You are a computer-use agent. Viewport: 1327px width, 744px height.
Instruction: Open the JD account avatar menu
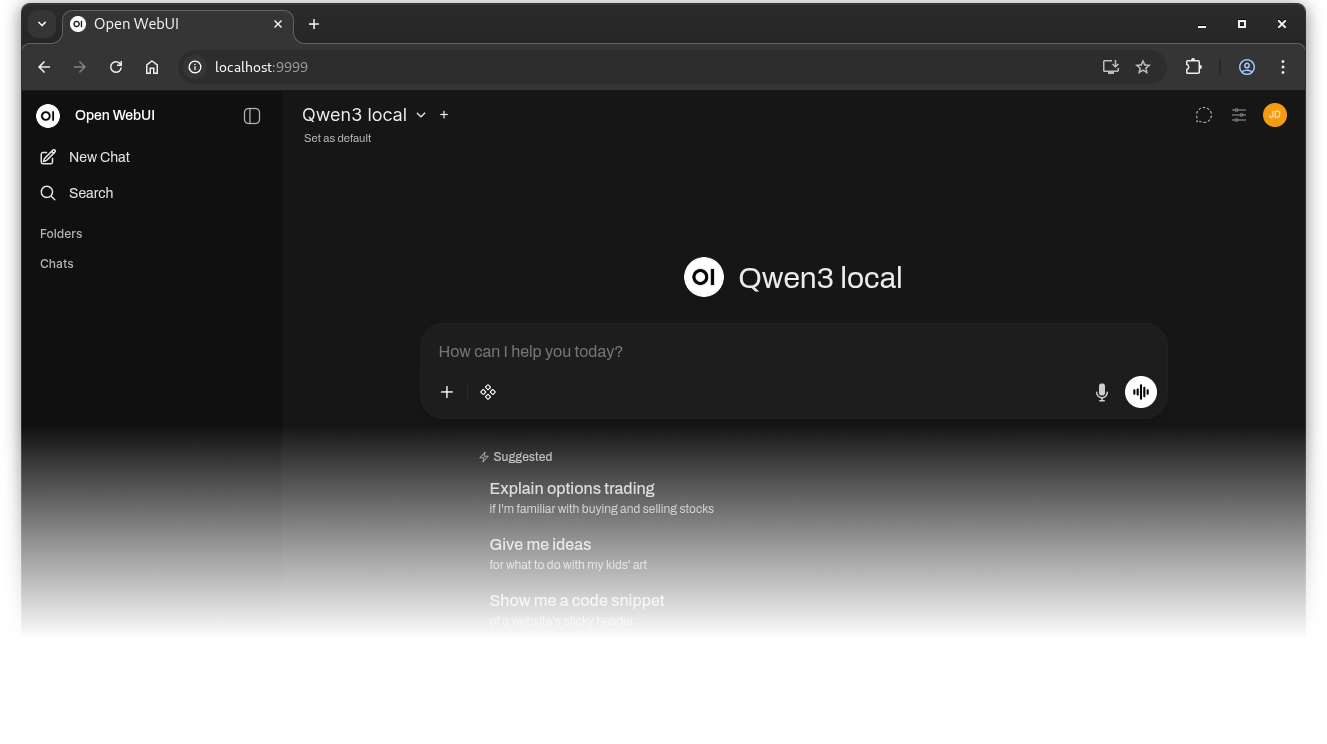[x=1274, y=115]
